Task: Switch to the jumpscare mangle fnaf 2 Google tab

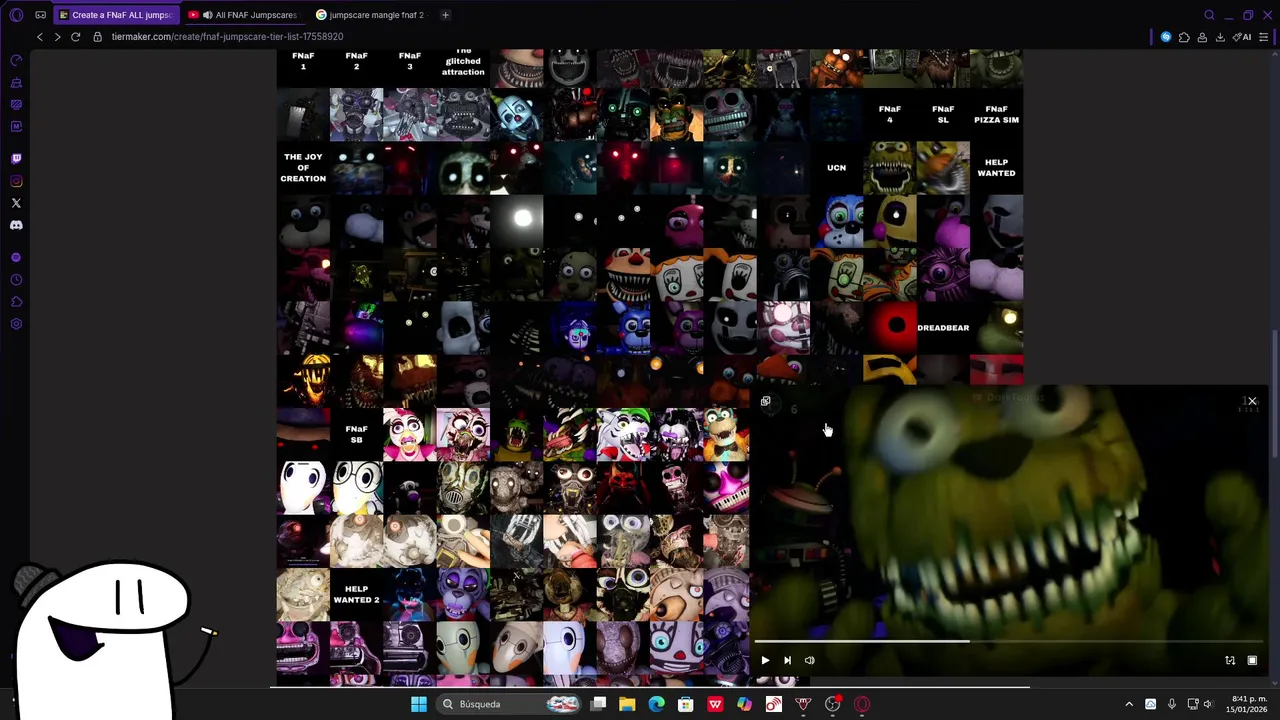Action: pyautogui.click(x=371, y=15)
